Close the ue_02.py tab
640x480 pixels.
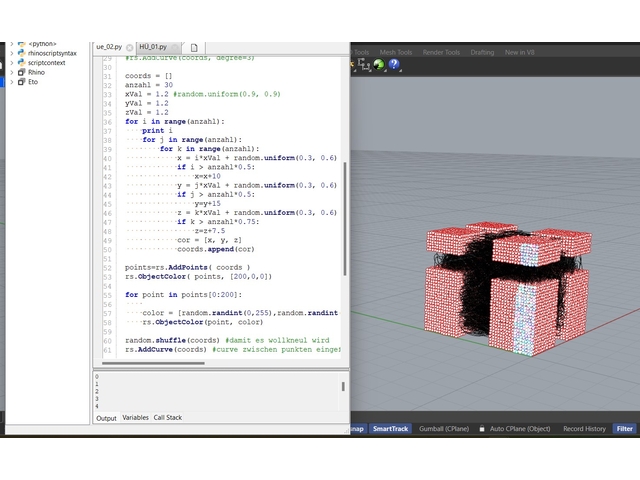click(x=128, y=47)
